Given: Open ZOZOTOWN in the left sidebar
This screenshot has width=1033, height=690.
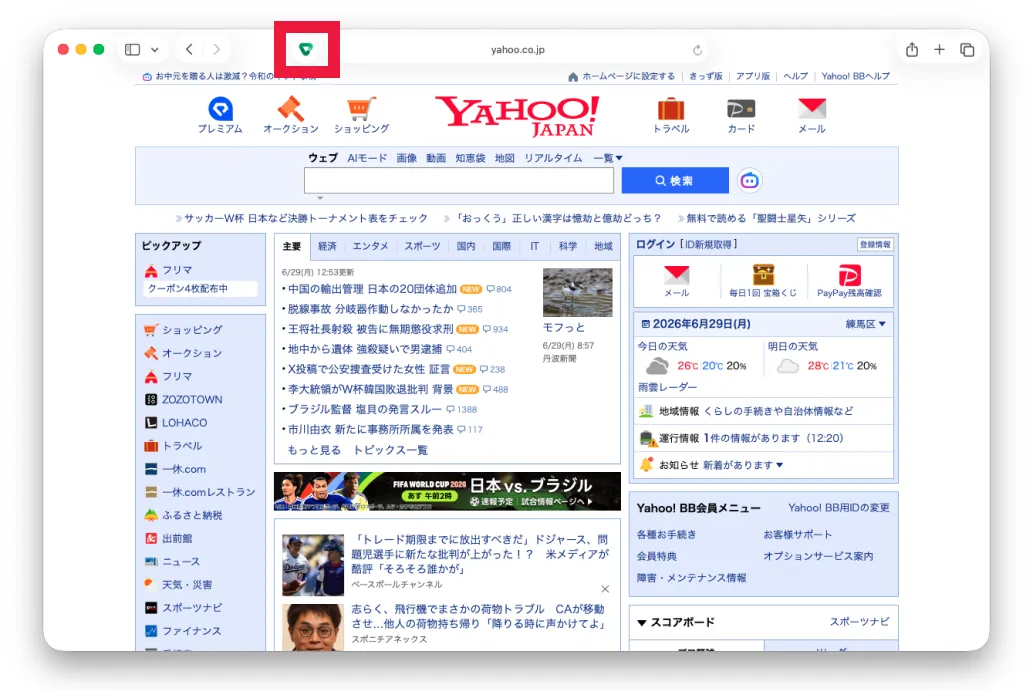Looking at the screenshot, I should pyautogui.click(x=192, y=399).
